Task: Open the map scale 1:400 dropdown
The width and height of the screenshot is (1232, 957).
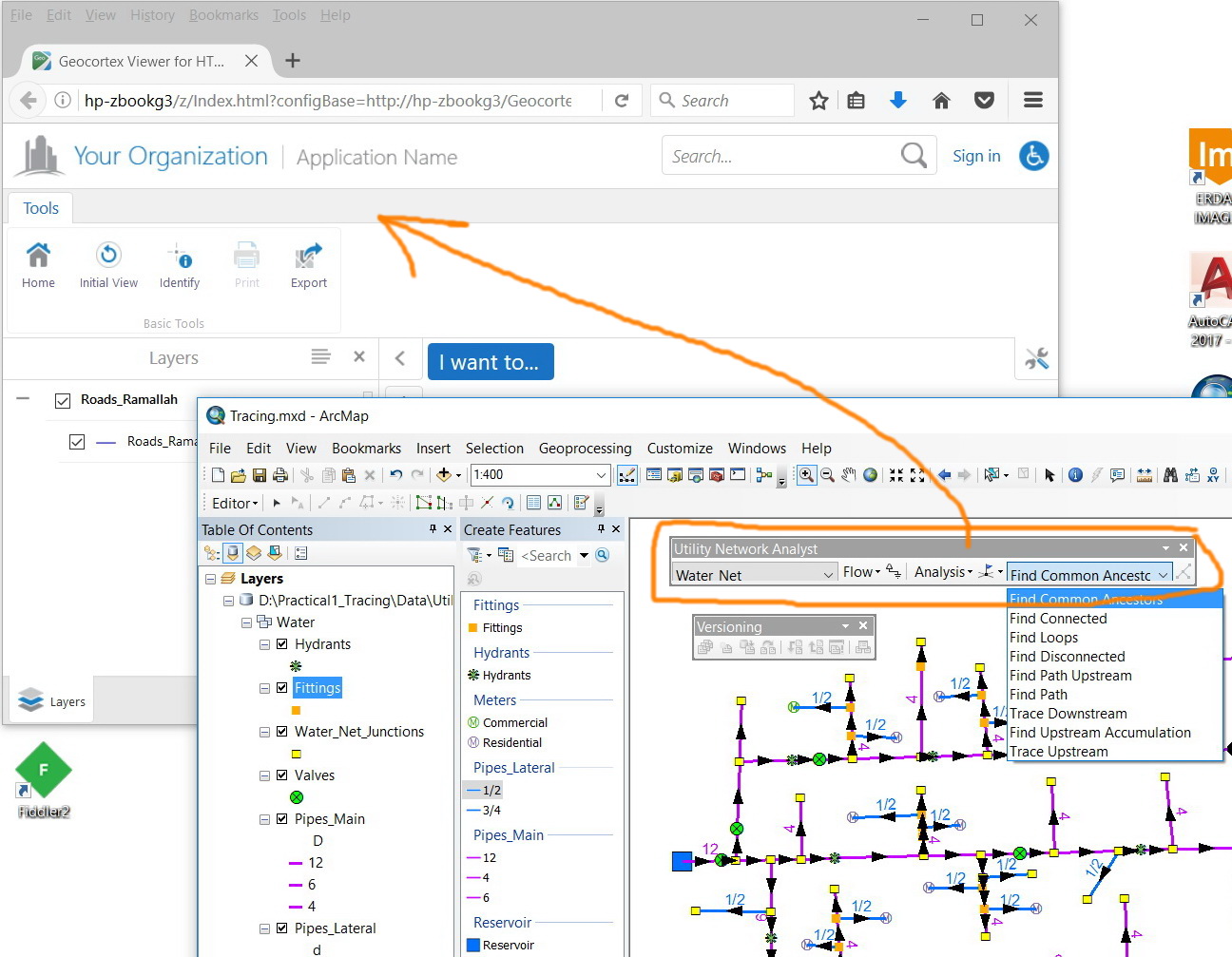Action: (x=601, y=475)
